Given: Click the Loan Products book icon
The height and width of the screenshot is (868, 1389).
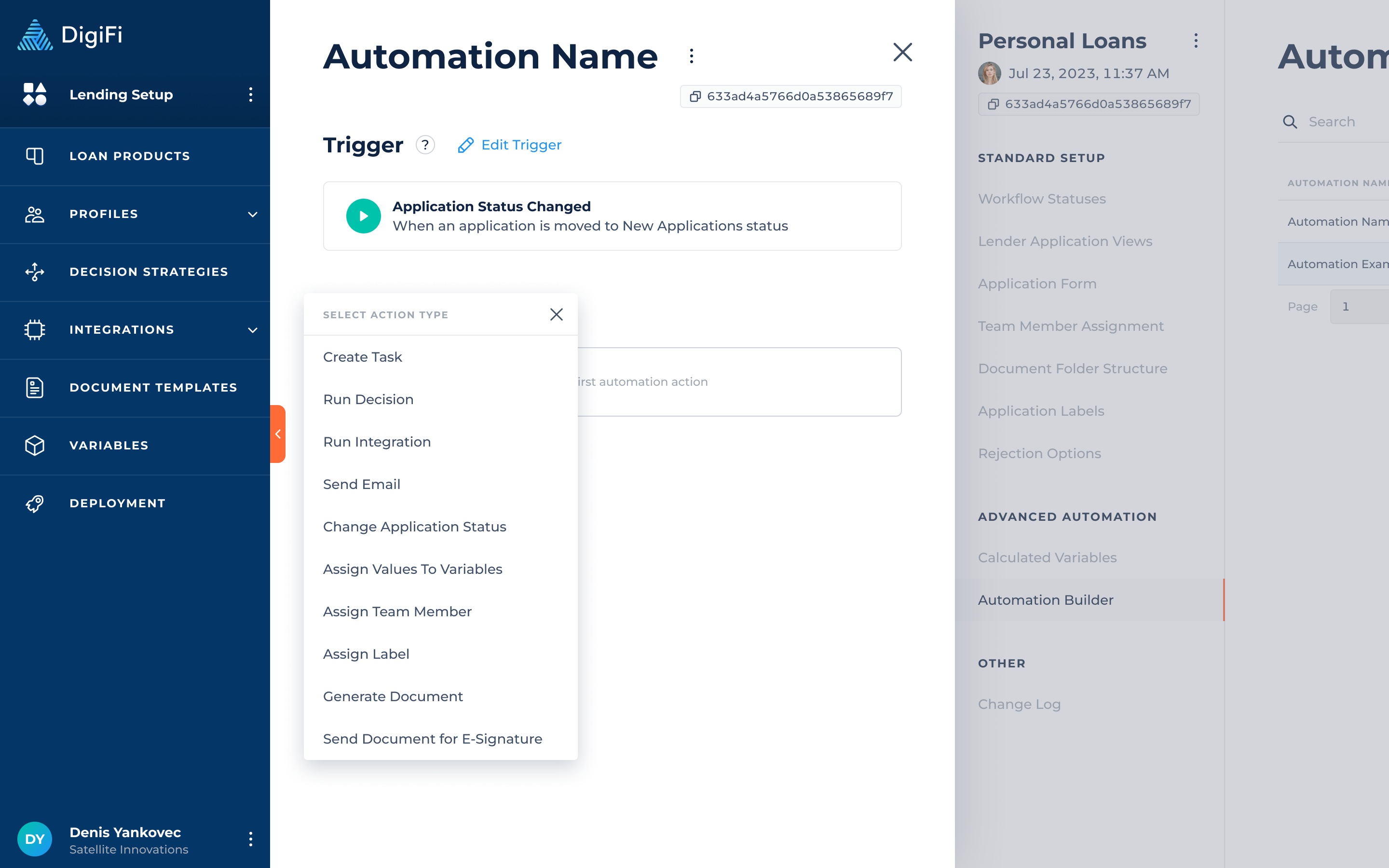Looking at the screenshot, I should (34, 156).
